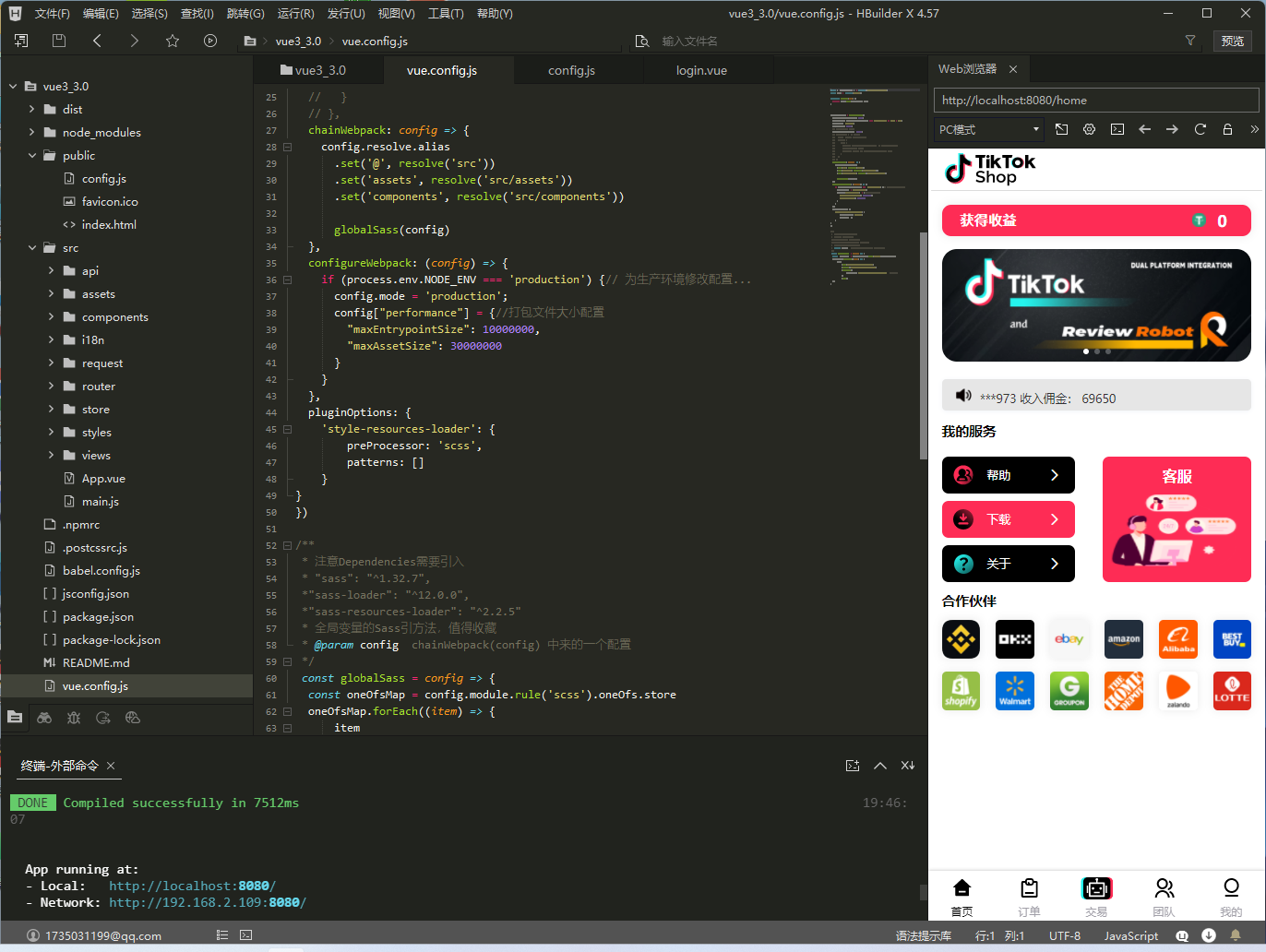Viewport: 1266px width, 952px height.
Task: Open Amazon partner icon
Action: 1124,639
